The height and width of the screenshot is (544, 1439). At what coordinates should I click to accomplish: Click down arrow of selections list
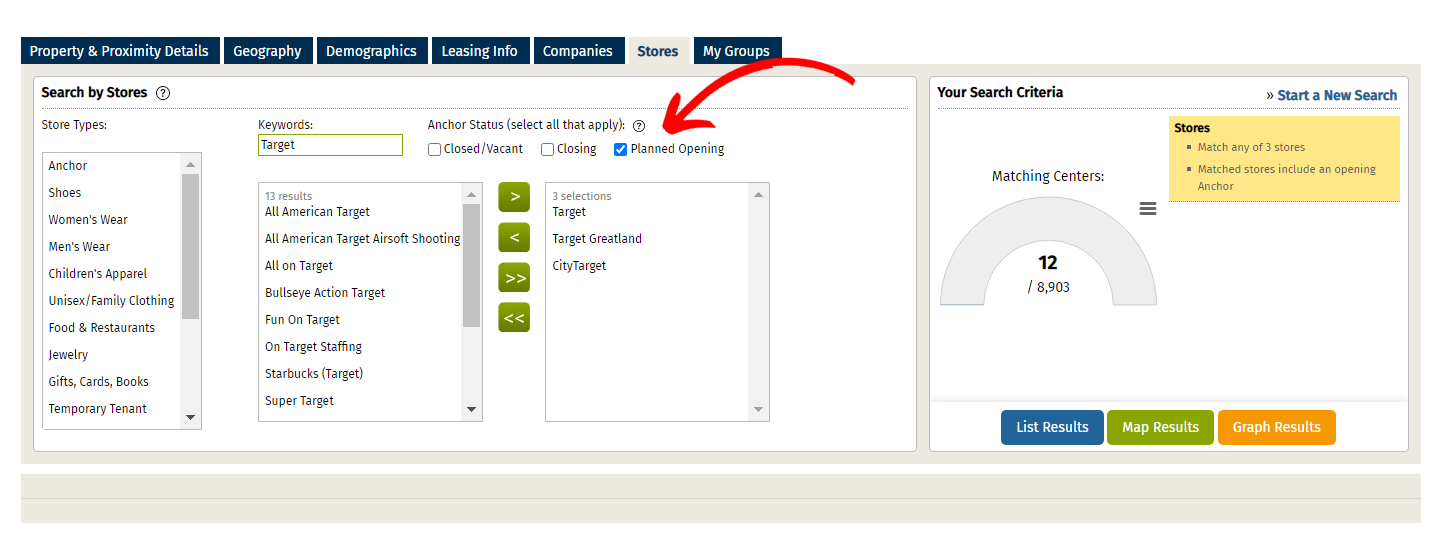758,410
